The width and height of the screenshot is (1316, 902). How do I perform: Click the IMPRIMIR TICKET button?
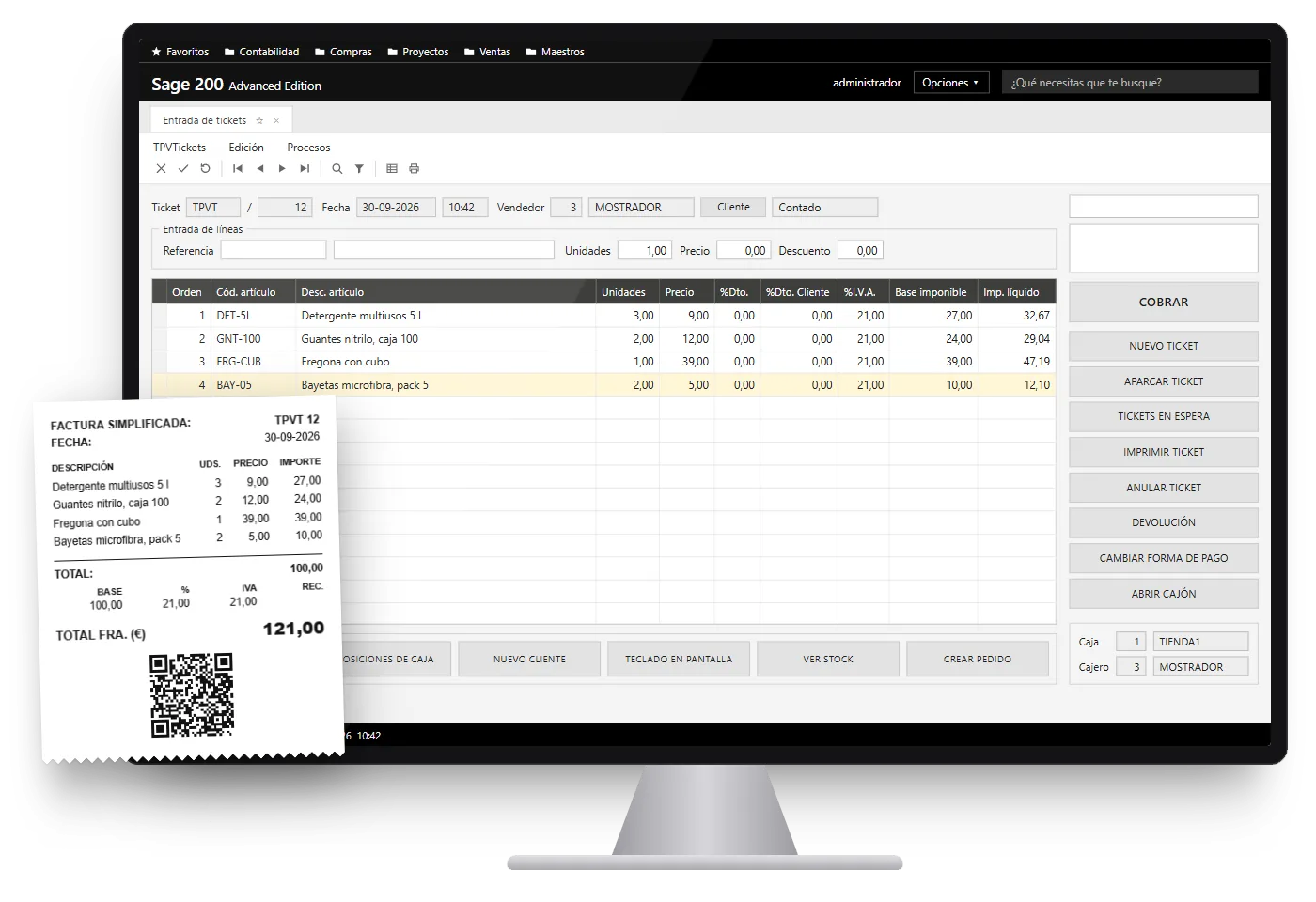[x=1164, y=452]
